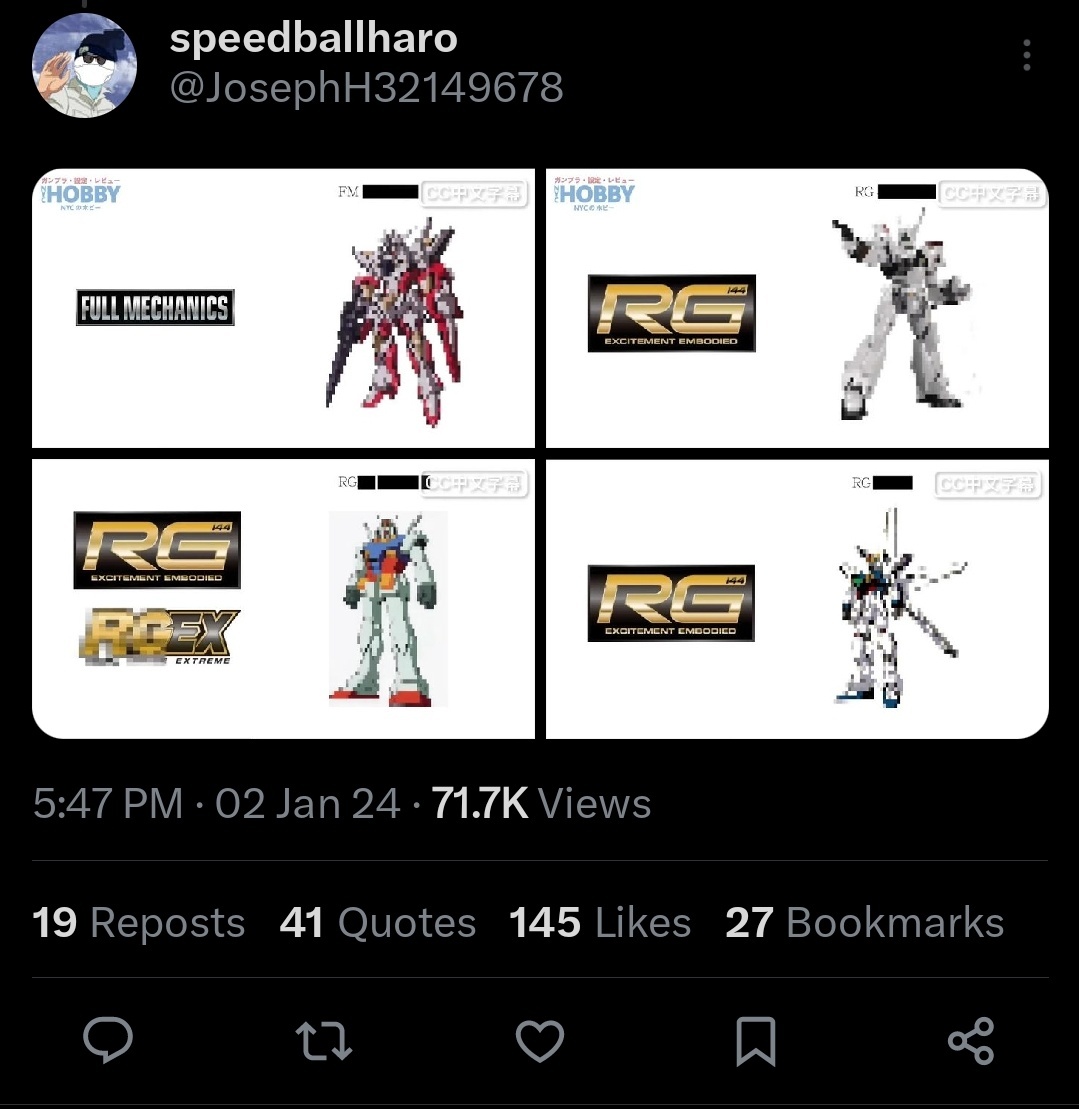Click the repost arrows icon
The height and width of the screenshot is (1109, 1079).
pyautogui.click(x=324, y=1040)
